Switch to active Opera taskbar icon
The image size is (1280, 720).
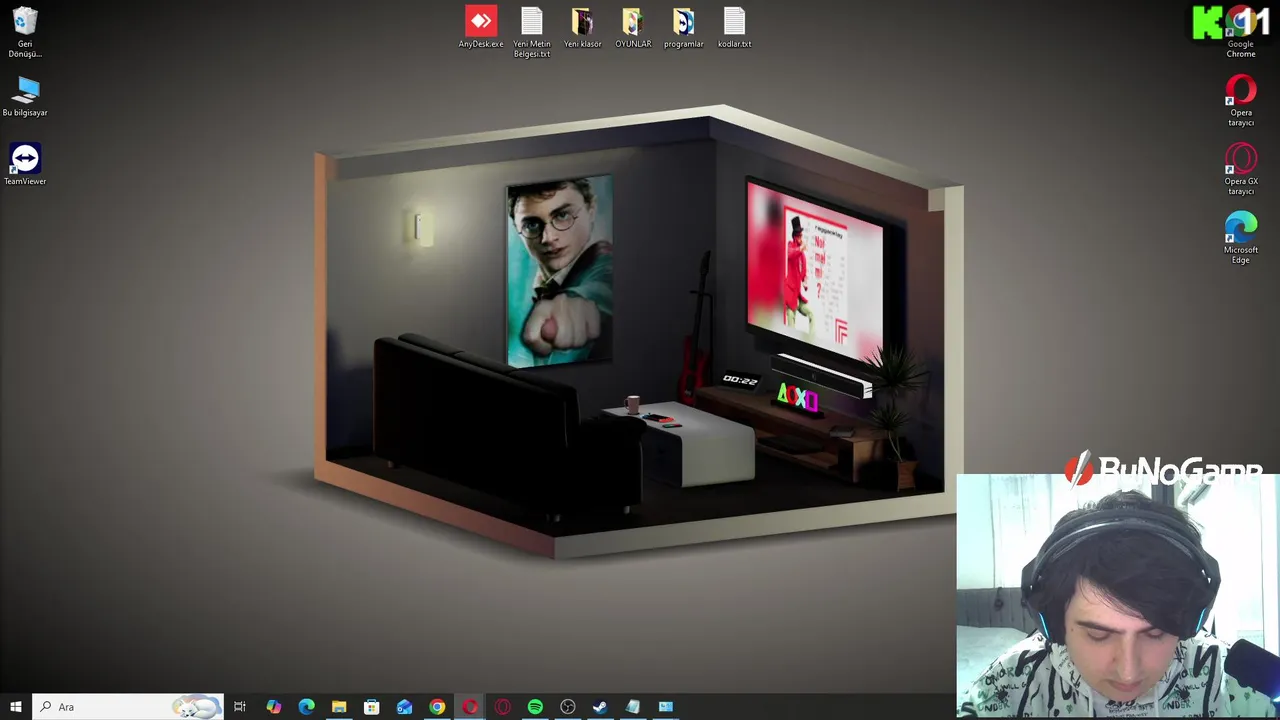(470, 707)
